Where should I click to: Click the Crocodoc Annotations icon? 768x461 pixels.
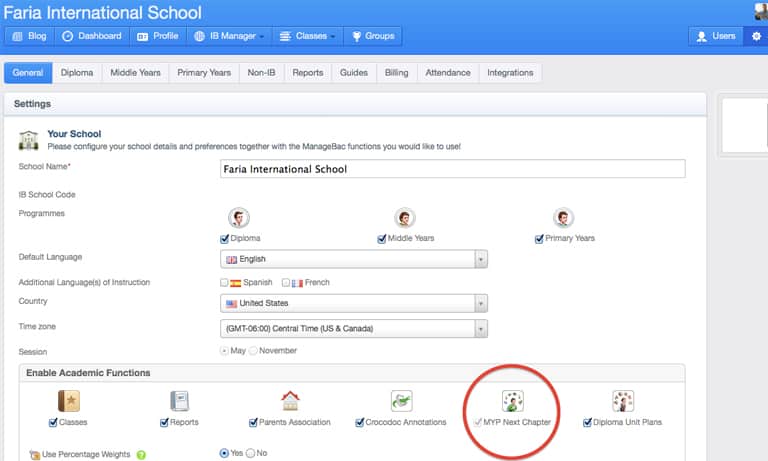(401, 401)
